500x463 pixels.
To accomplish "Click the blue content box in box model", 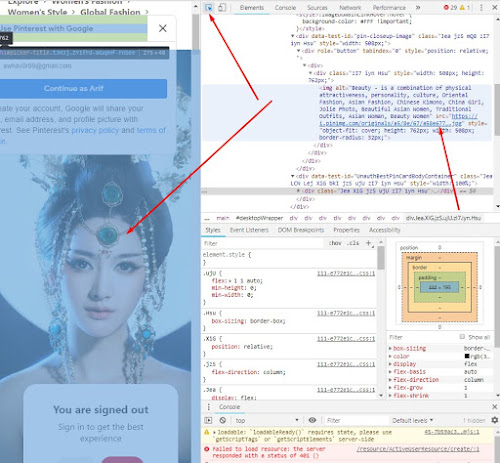I will (439, 287).
